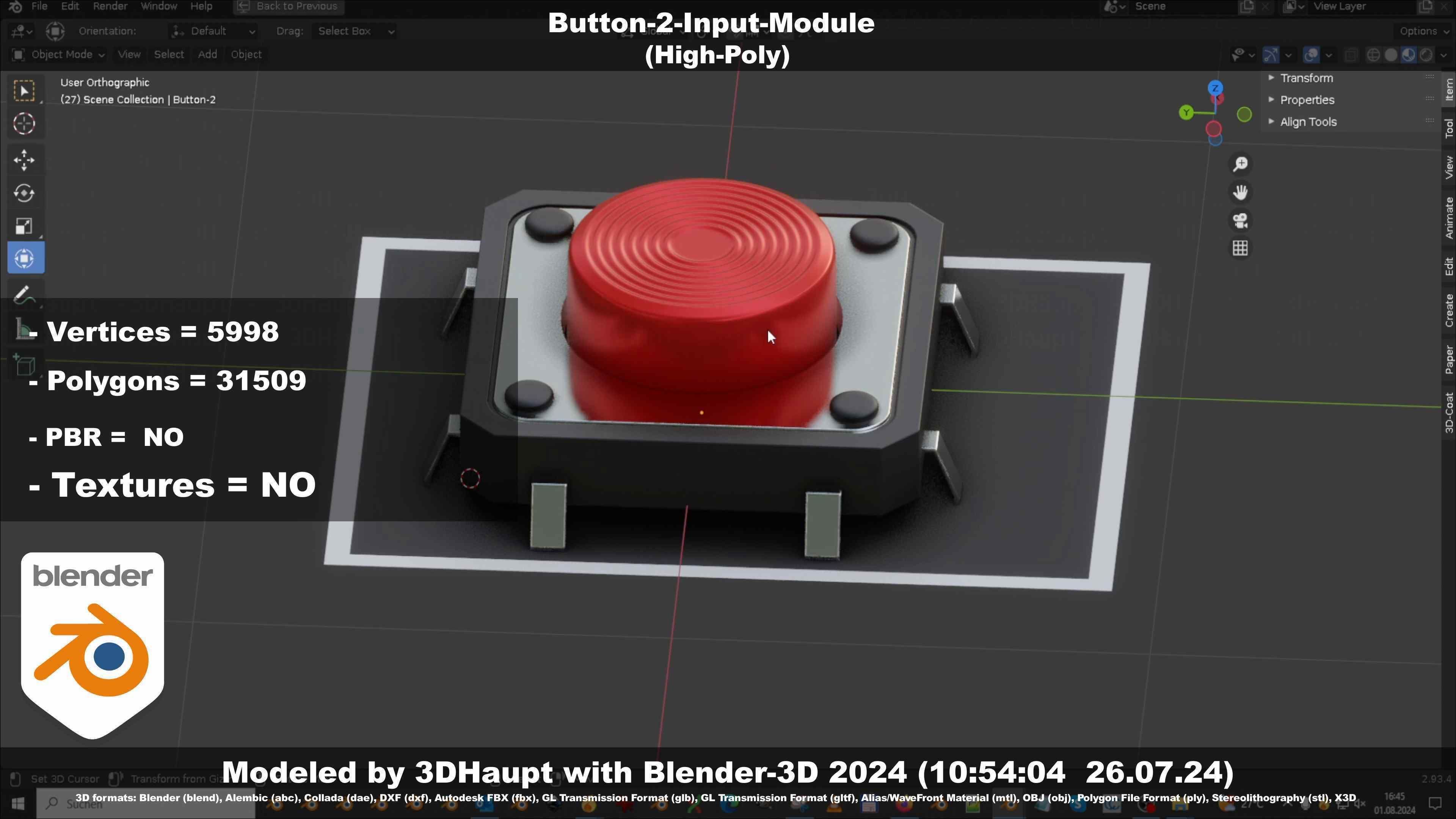Click the pan view hand gizmo
1456x819 pixels.
[1240, 192]
